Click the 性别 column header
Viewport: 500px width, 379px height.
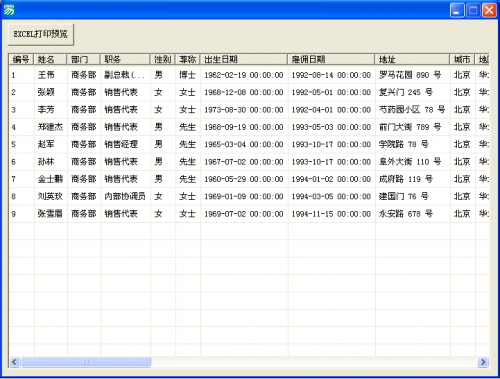(163, 59)
